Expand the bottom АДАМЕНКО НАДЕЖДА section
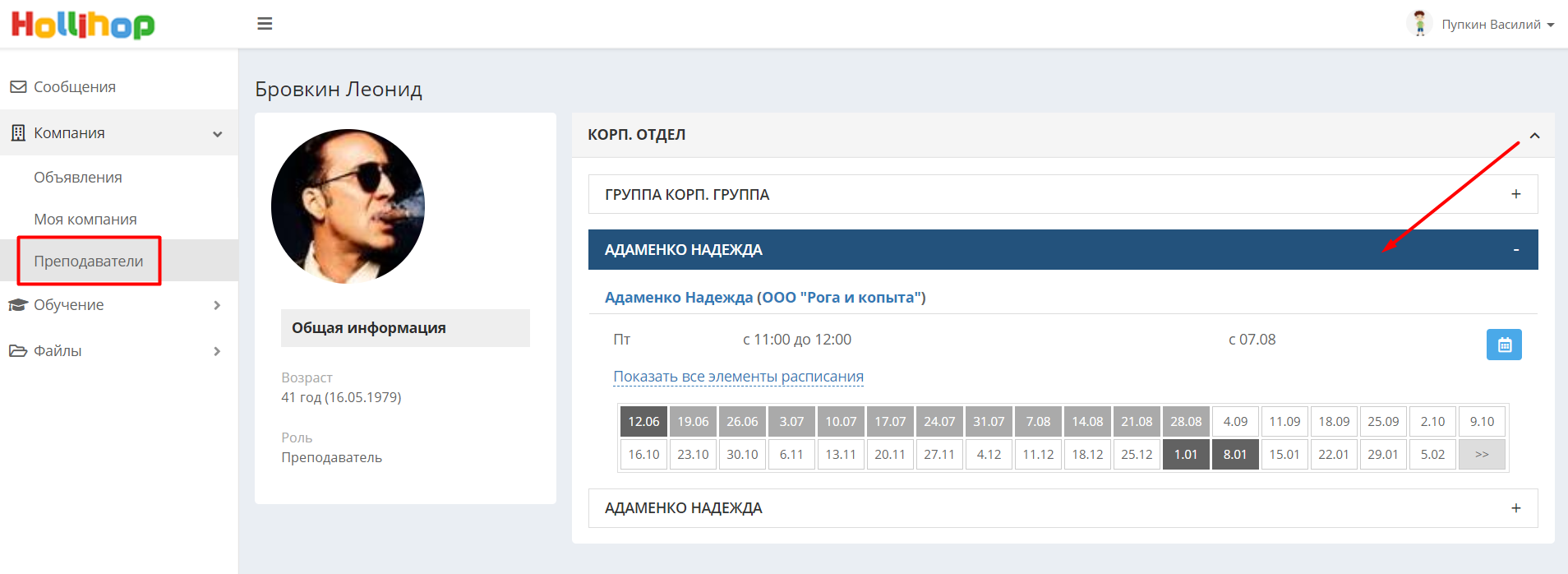The image size is (1568, 574). (x=1063, y=508)
